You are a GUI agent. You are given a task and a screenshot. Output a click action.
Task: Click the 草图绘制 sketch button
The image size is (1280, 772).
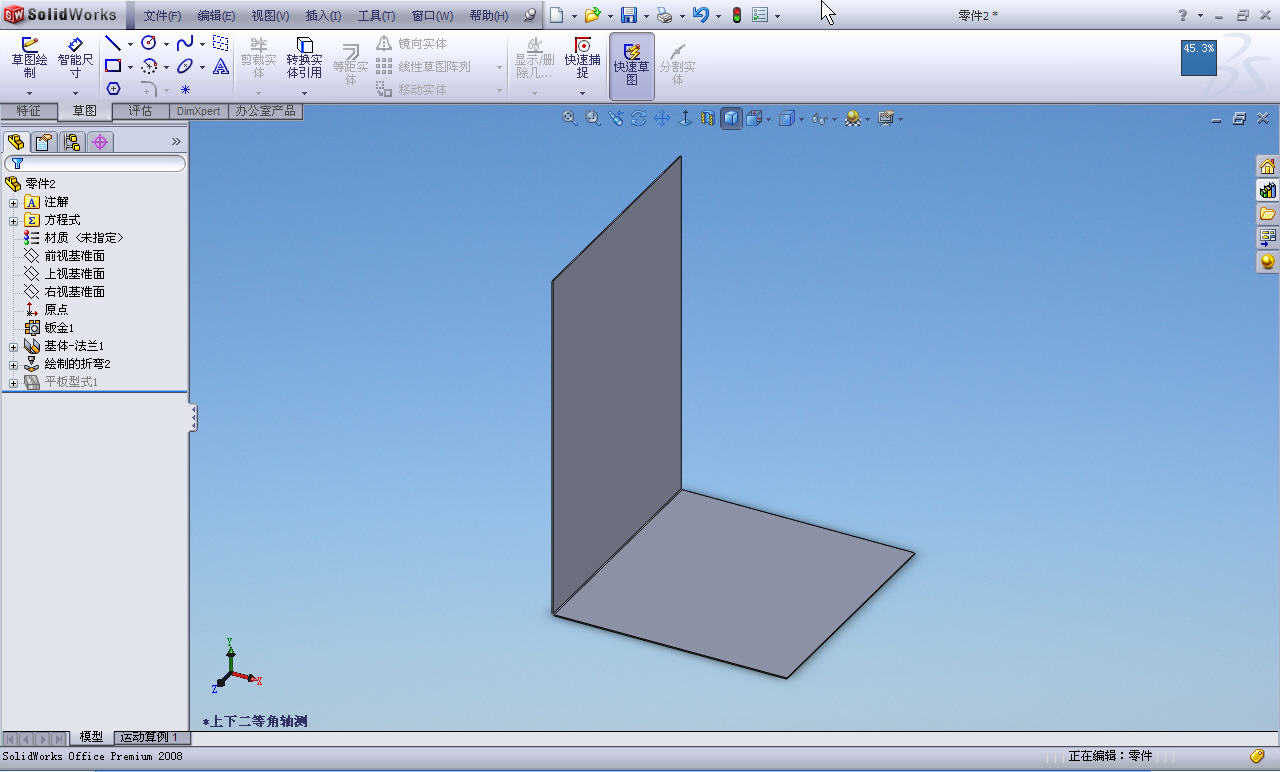(x=30, y=59)
